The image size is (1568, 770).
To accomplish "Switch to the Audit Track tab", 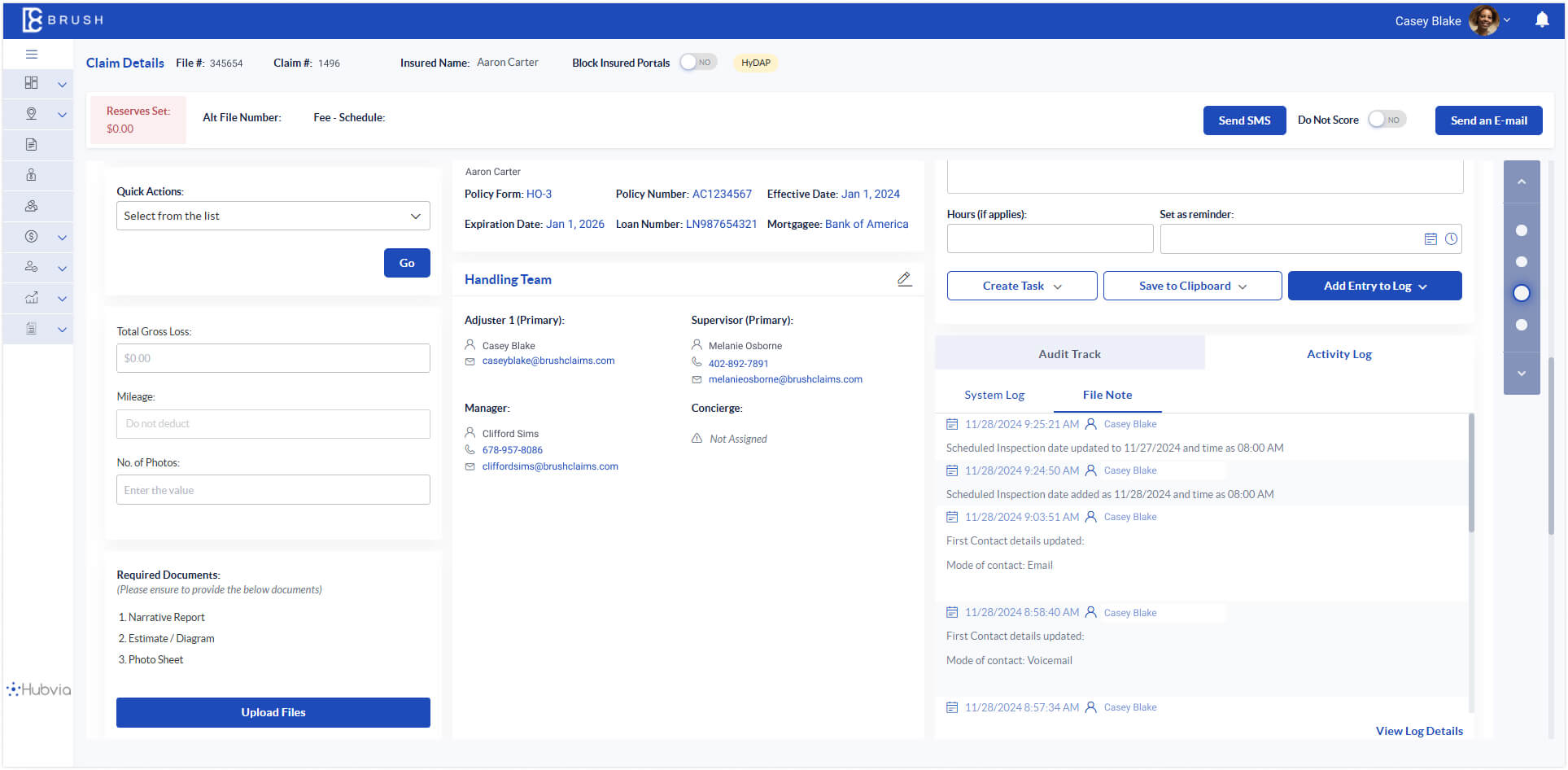I will coord(1069,354).
